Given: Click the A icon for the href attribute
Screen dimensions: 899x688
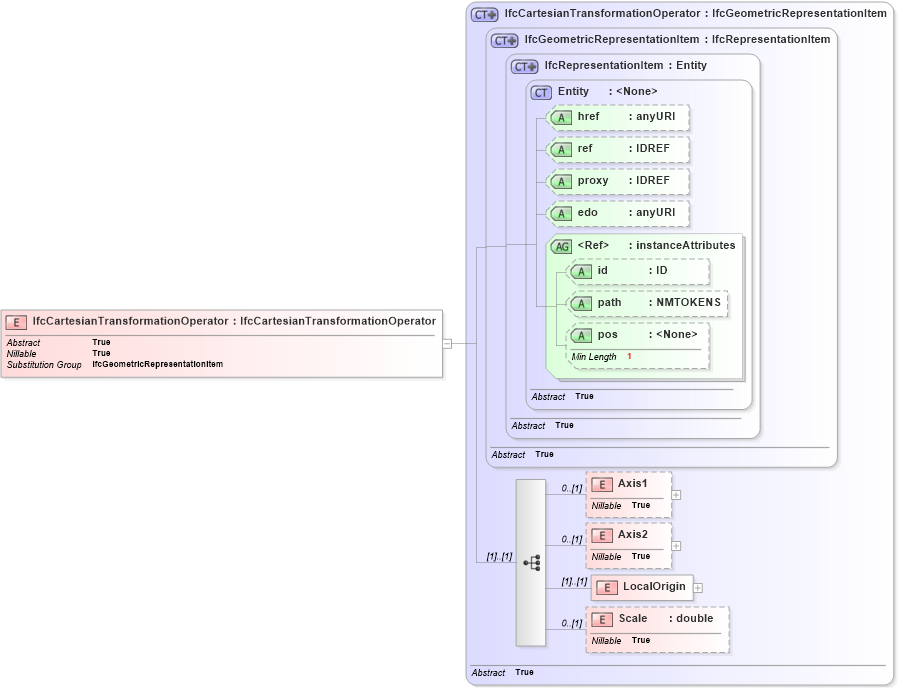Looking at the screenshot, I should click(561, 117).
